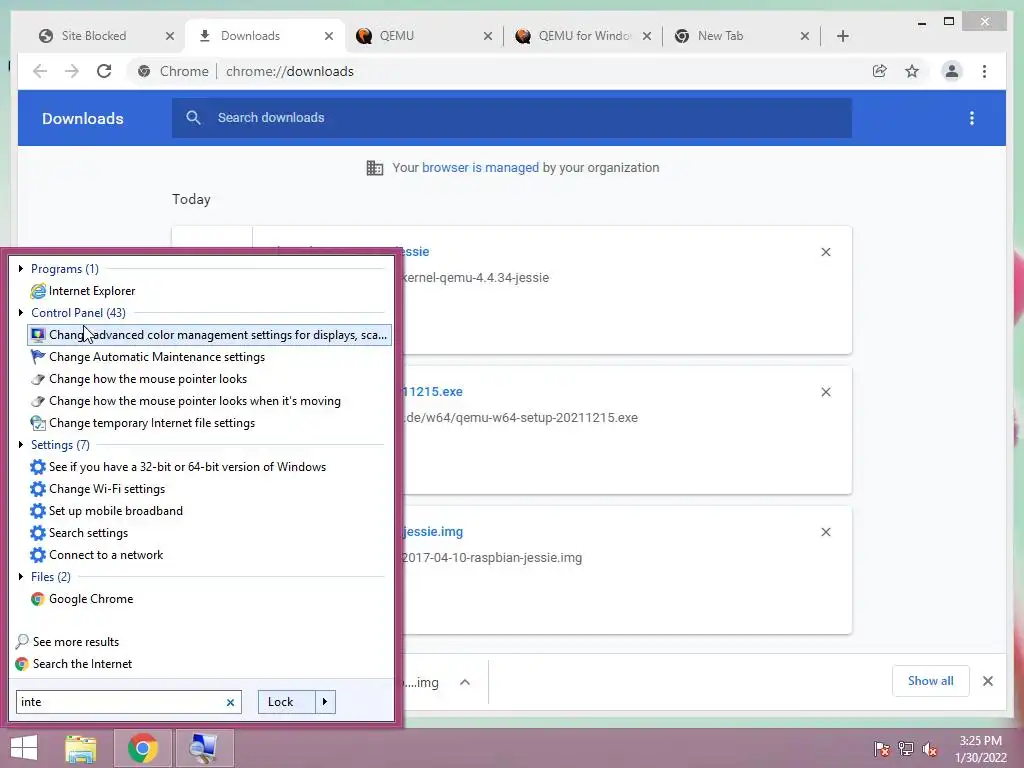Expand the download shelf item options chevron
Screen dimensions: 1024x768
tap(465, 682)
